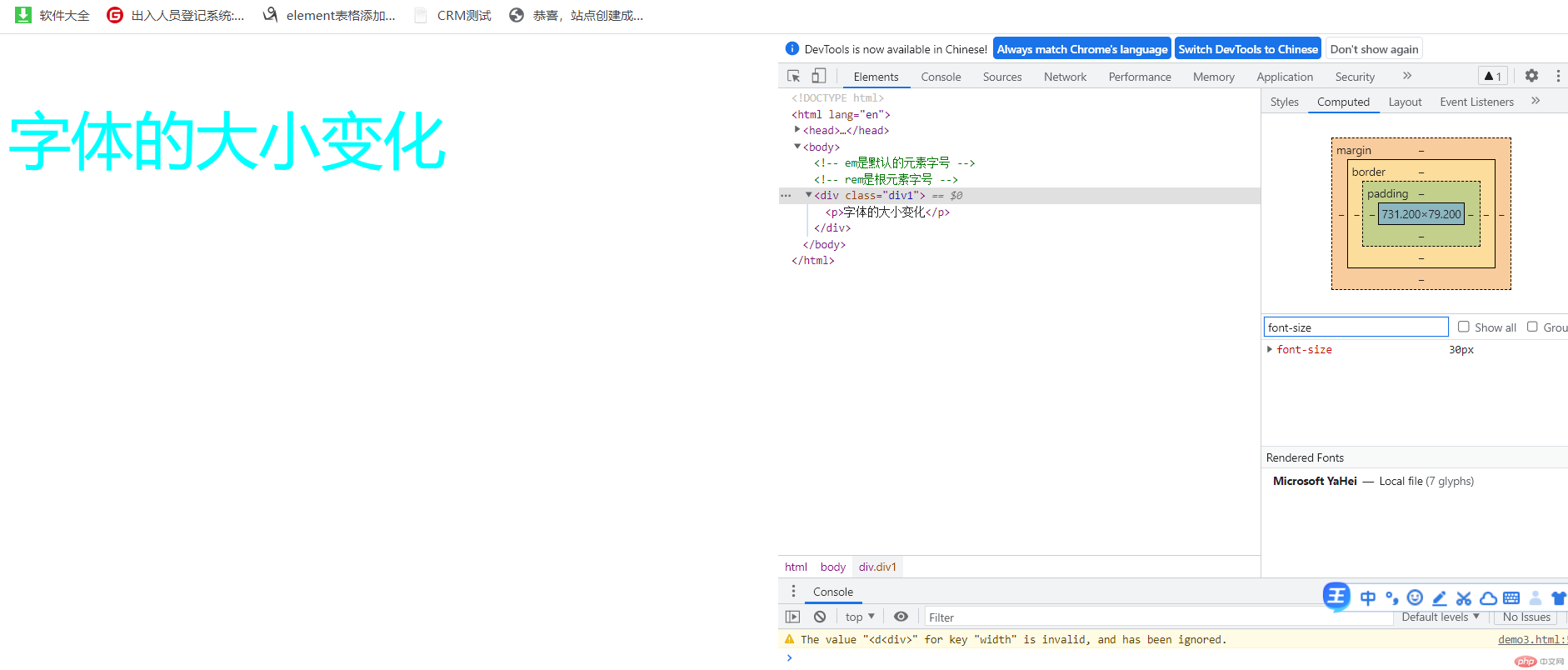1568x670 pixels.
Task: Toggle the device toolbar icon
Action: [819, 76]
